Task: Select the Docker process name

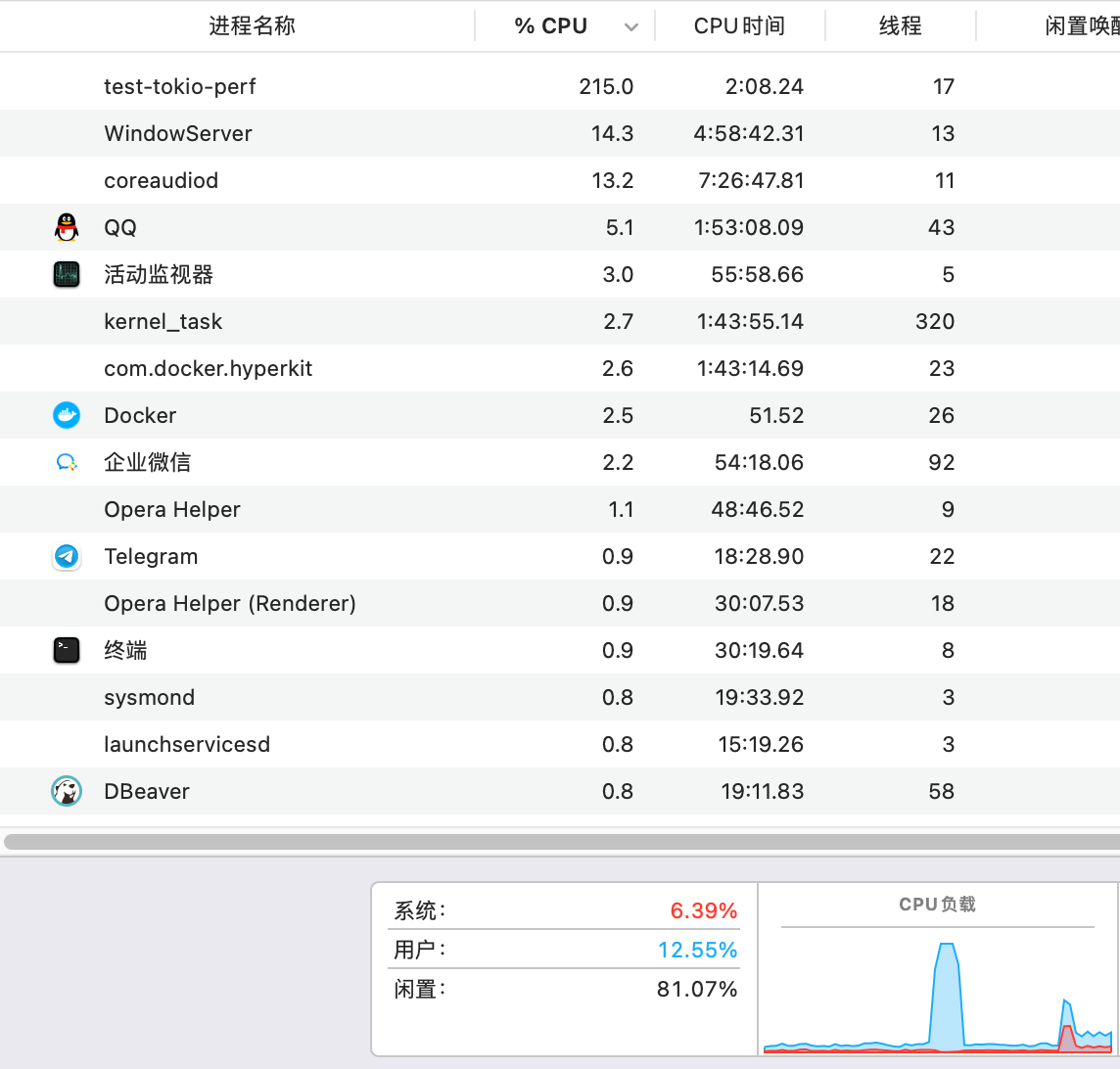Action: click(140, 415)
